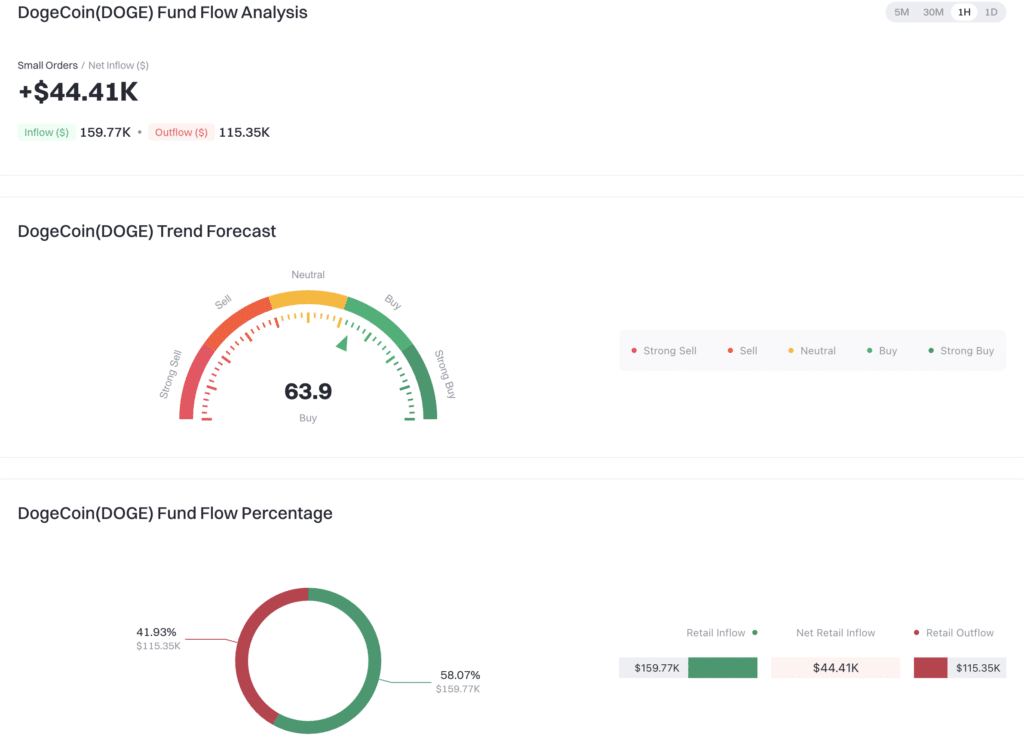Image resolution: width=1024 pixels, height=749 pixels.
Task: Click the green Retail Inflow dot
Action: tap(753, 633)
